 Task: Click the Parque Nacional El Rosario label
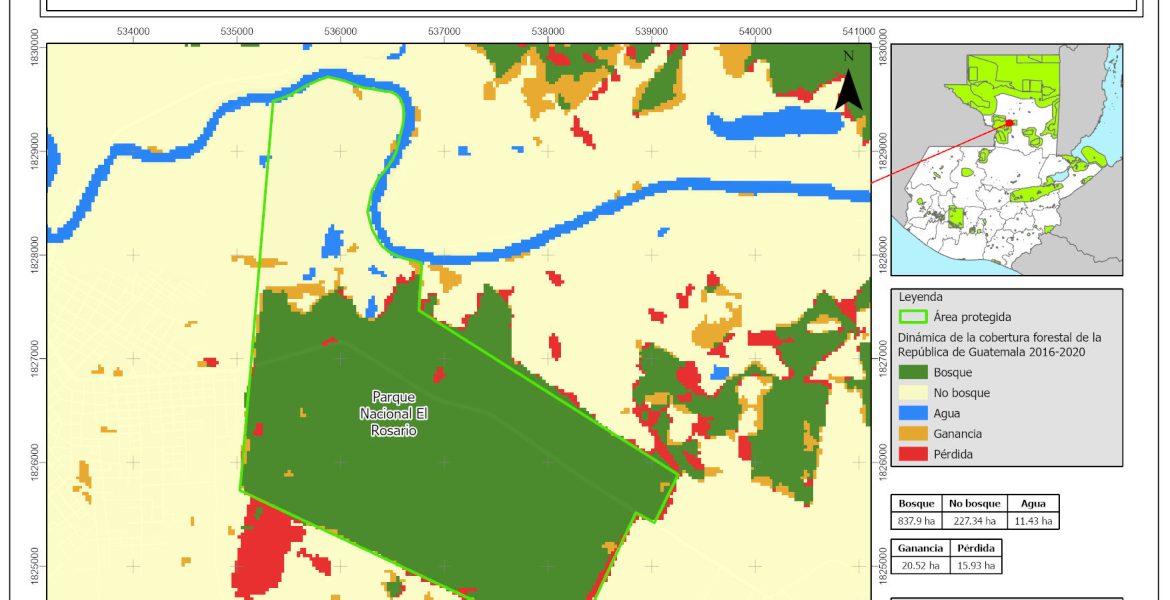click(387, 414)
